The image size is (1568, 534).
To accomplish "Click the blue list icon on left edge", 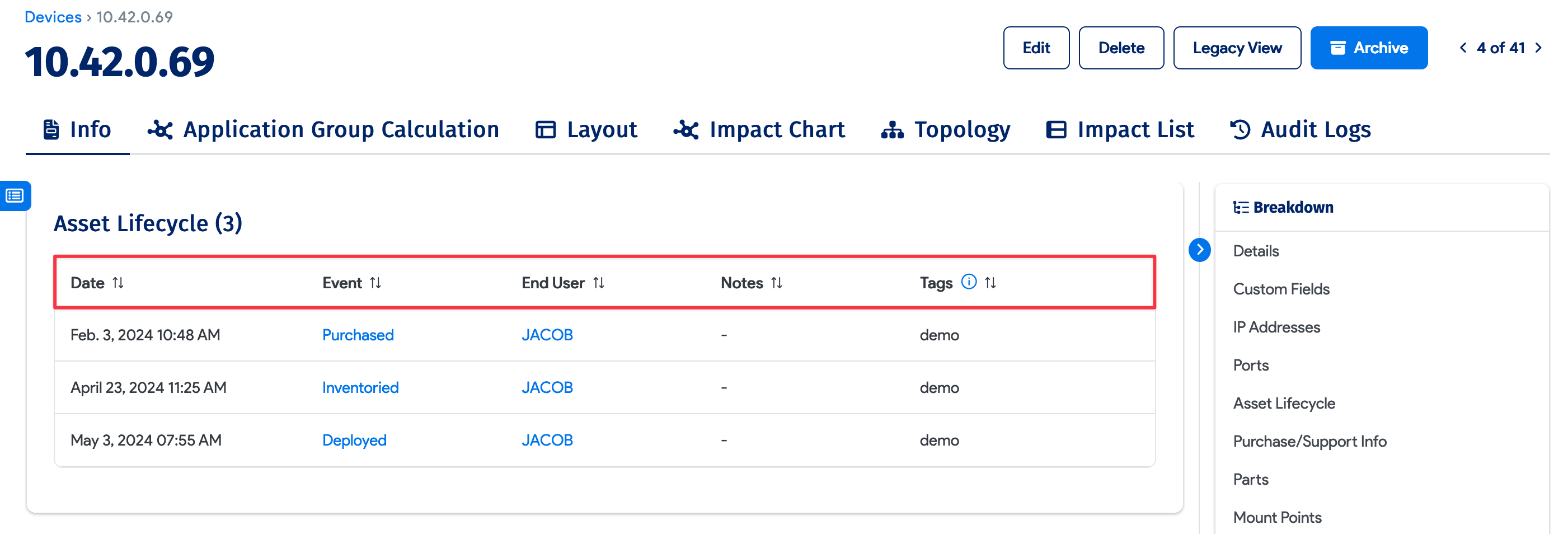I will click(x=14, y=196).
